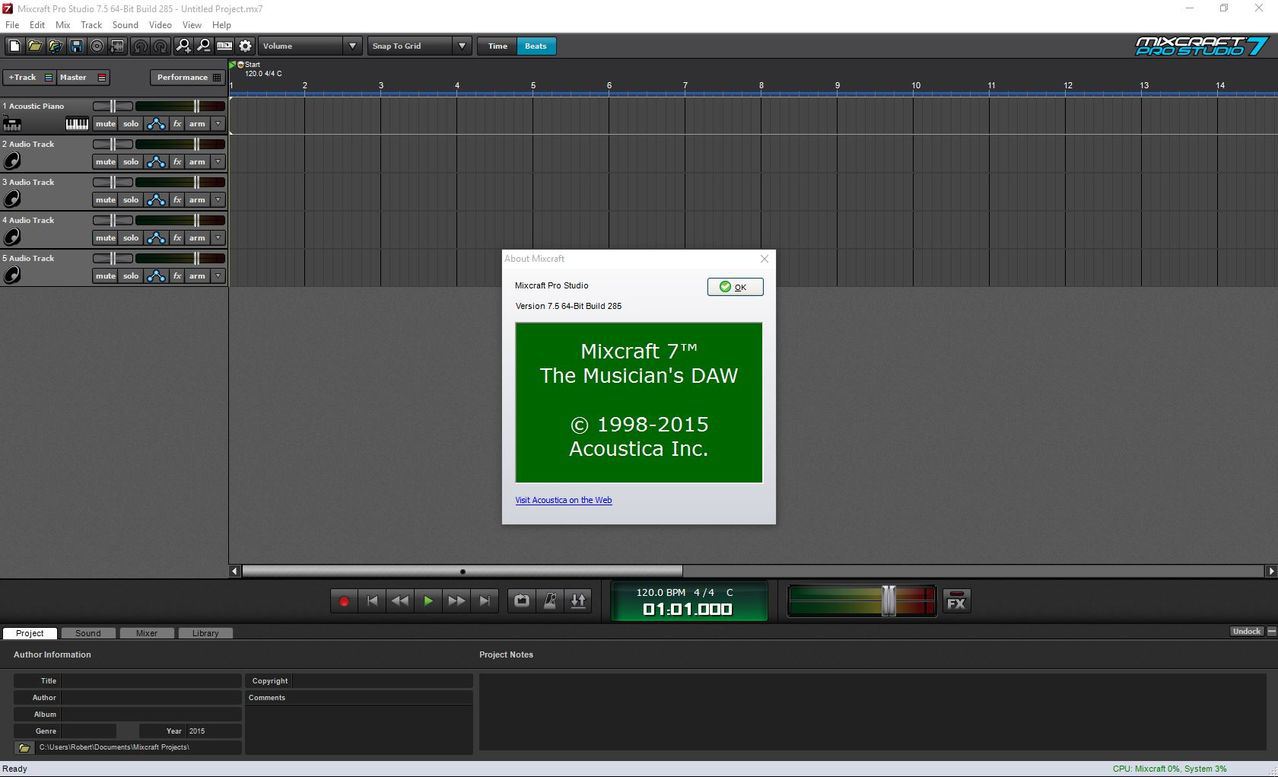Open fx for 2 Audio Track
The image size is (1278, 777).
coord(177,162)
